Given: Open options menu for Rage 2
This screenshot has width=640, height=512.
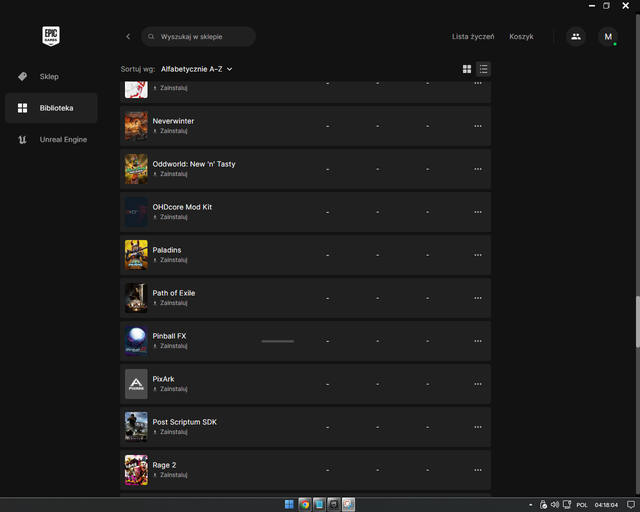Looking at the screenshot, I should coord(478,470).
